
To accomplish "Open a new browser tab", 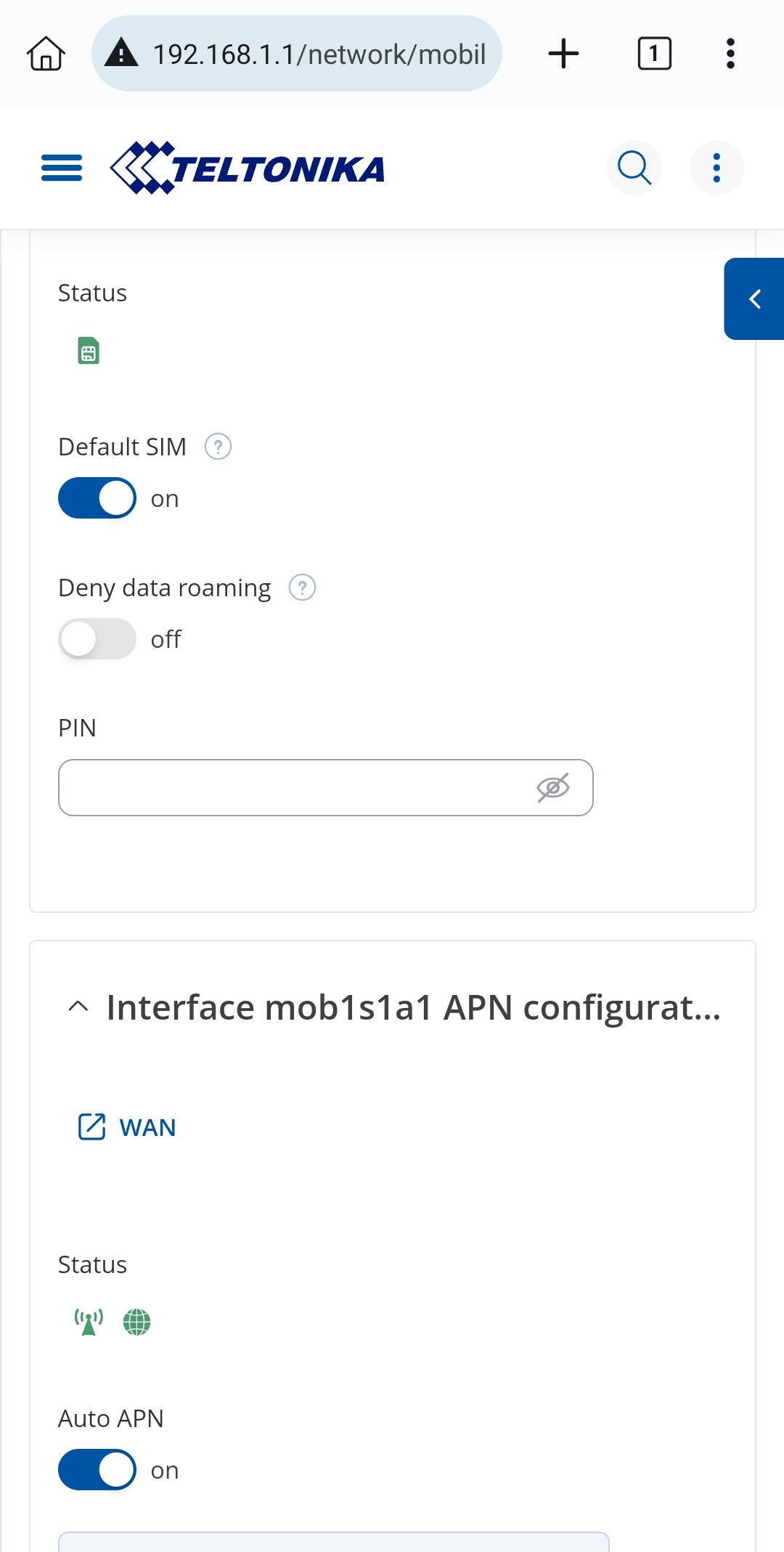I will [x=563, y=54].
